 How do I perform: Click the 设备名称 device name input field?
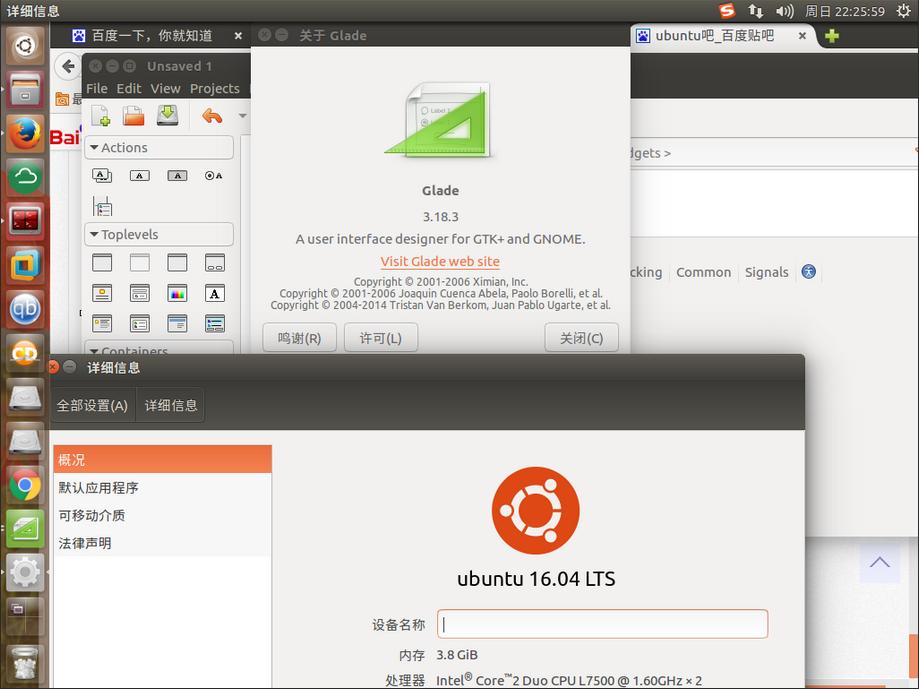pyautogui.click(x=603, y=624)
